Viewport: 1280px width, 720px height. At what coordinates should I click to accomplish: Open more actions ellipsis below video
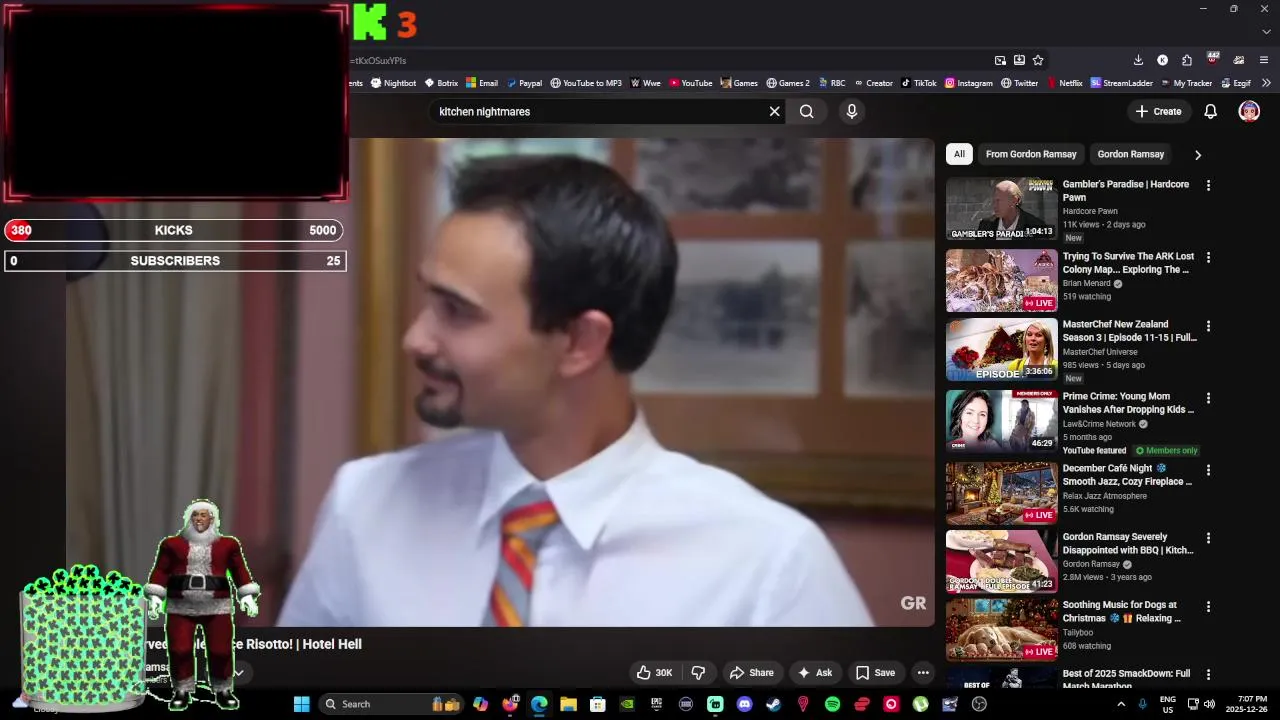[x=923, y=673]
